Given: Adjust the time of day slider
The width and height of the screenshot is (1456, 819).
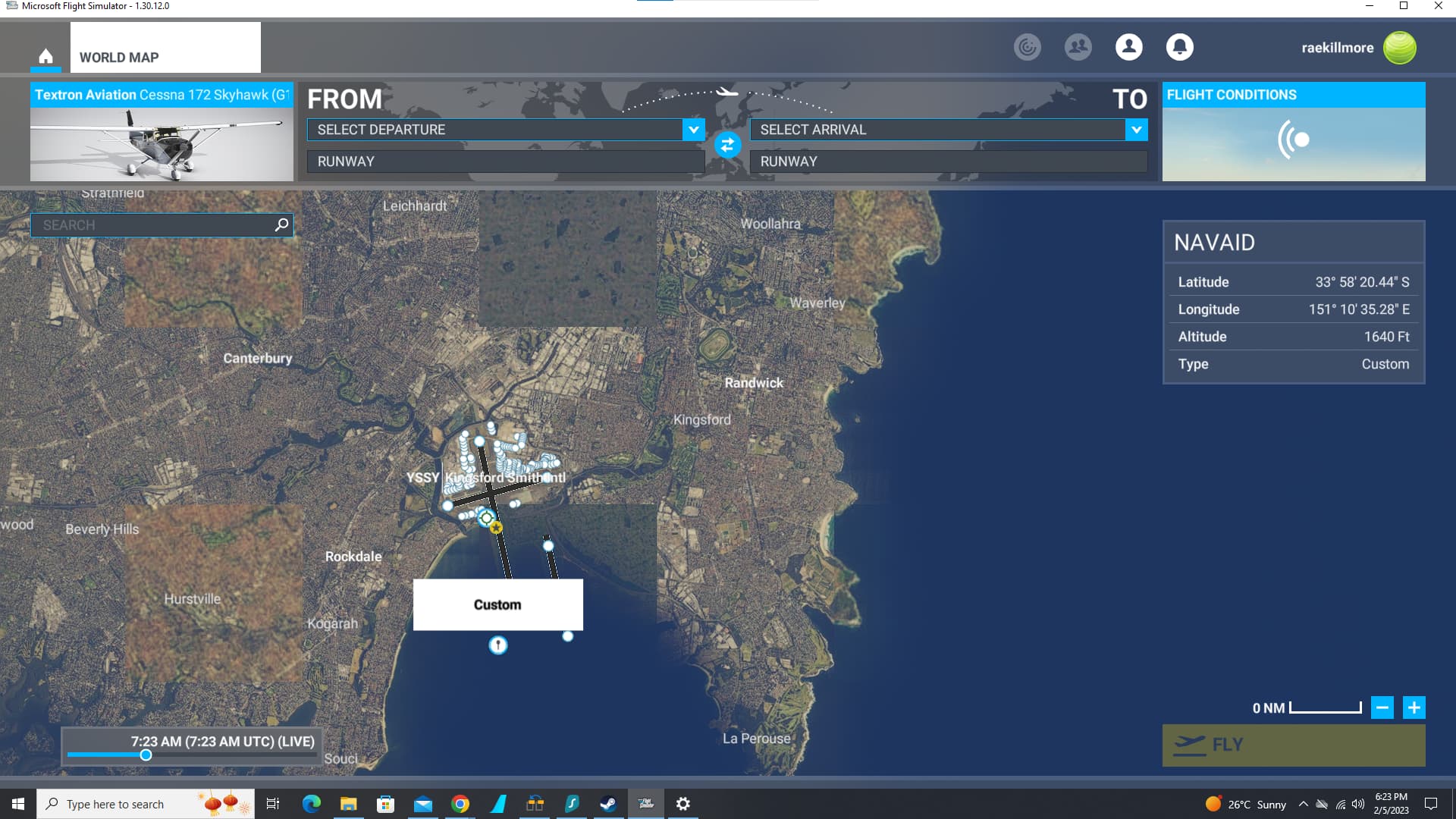Looking at the screenshot, I should tap(146, 755).
